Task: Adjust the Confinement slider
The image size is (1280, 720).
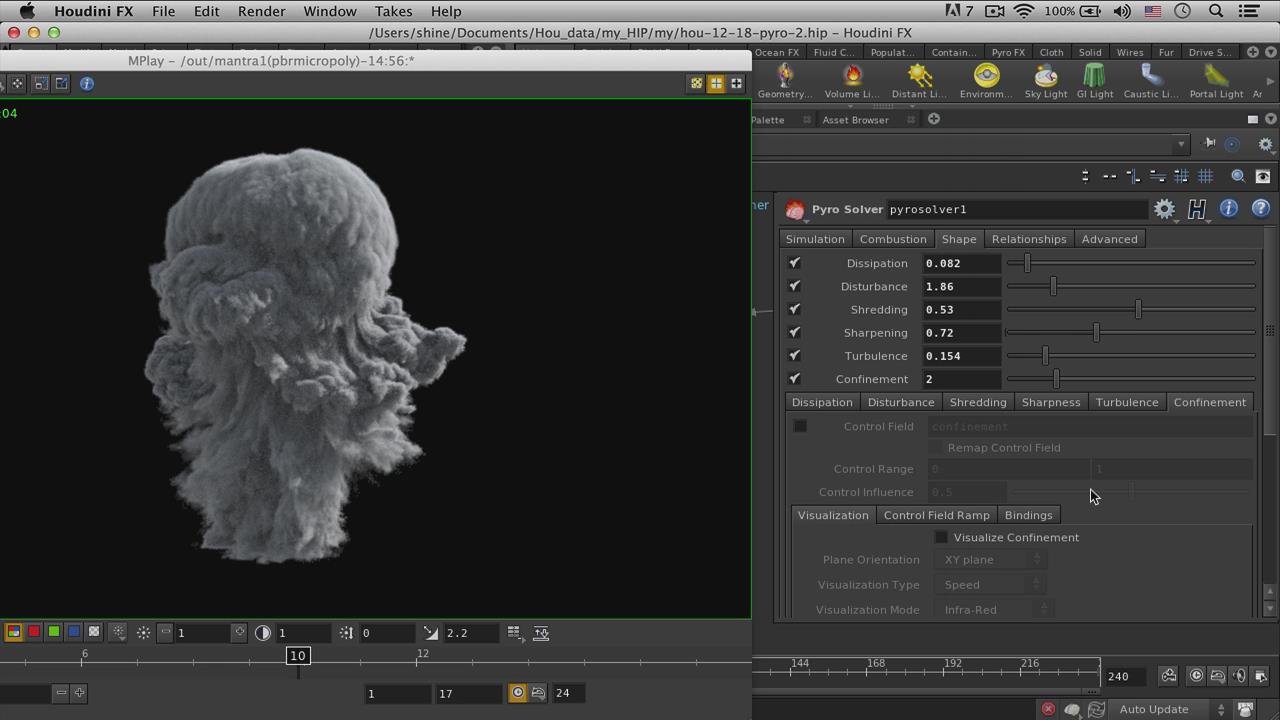Action: [x=1131, y=379]
